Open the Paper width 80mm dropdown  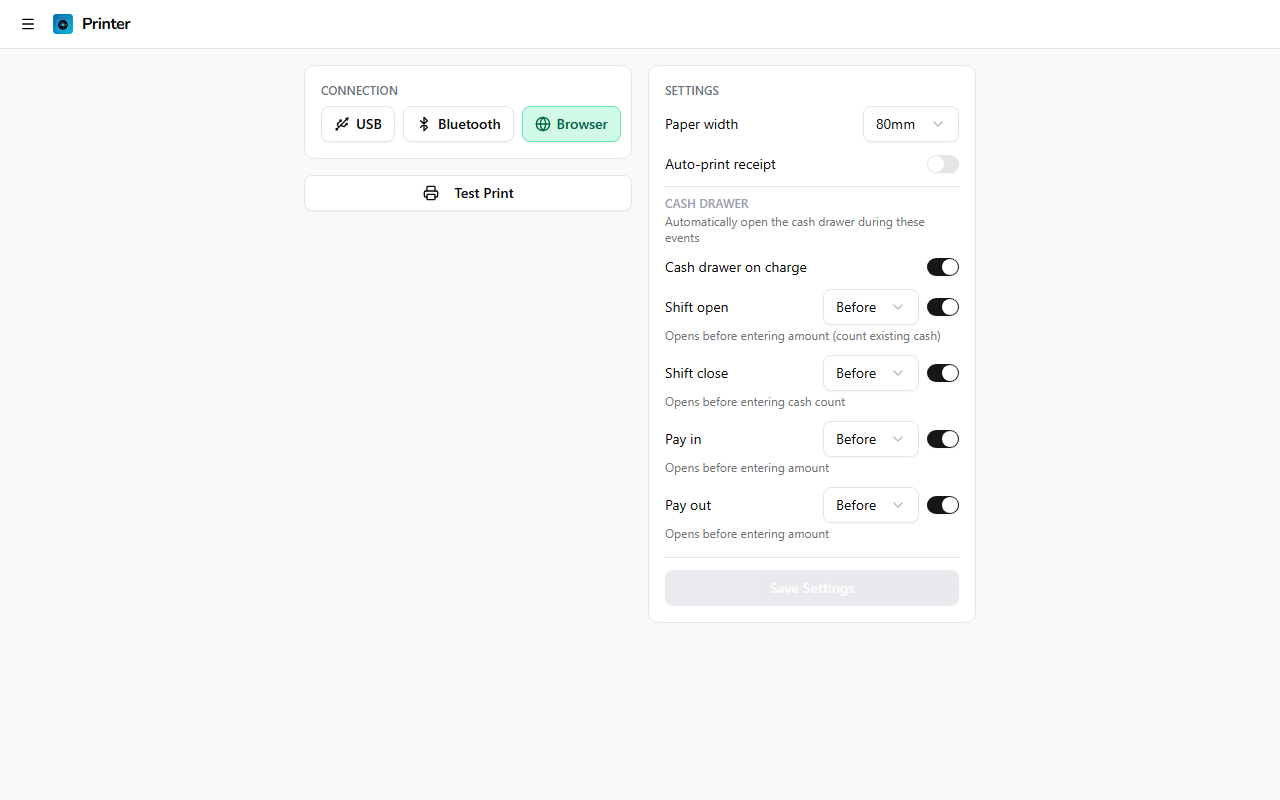910,124
